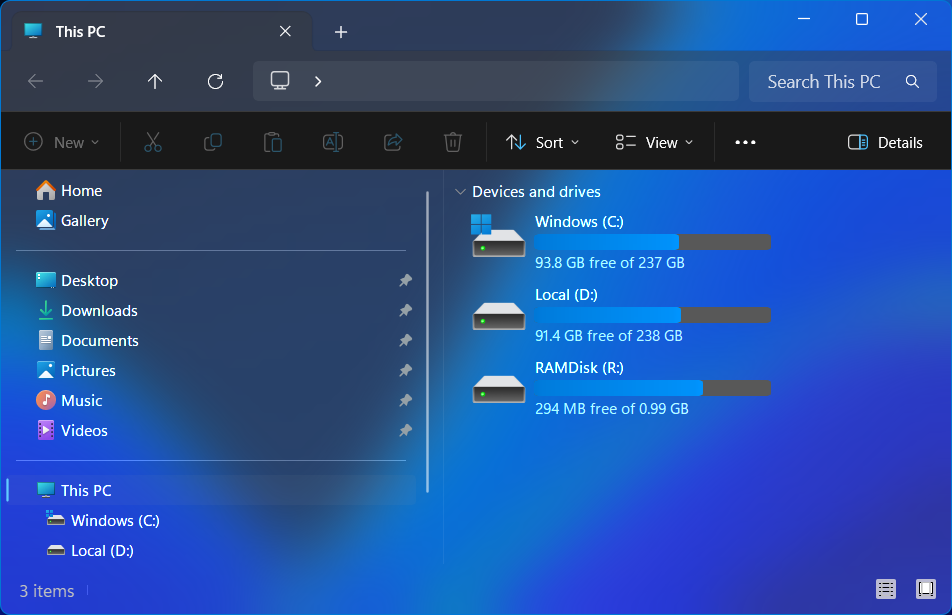
Task: Select the Local (D:) drive icon
Action: point(498,315)
